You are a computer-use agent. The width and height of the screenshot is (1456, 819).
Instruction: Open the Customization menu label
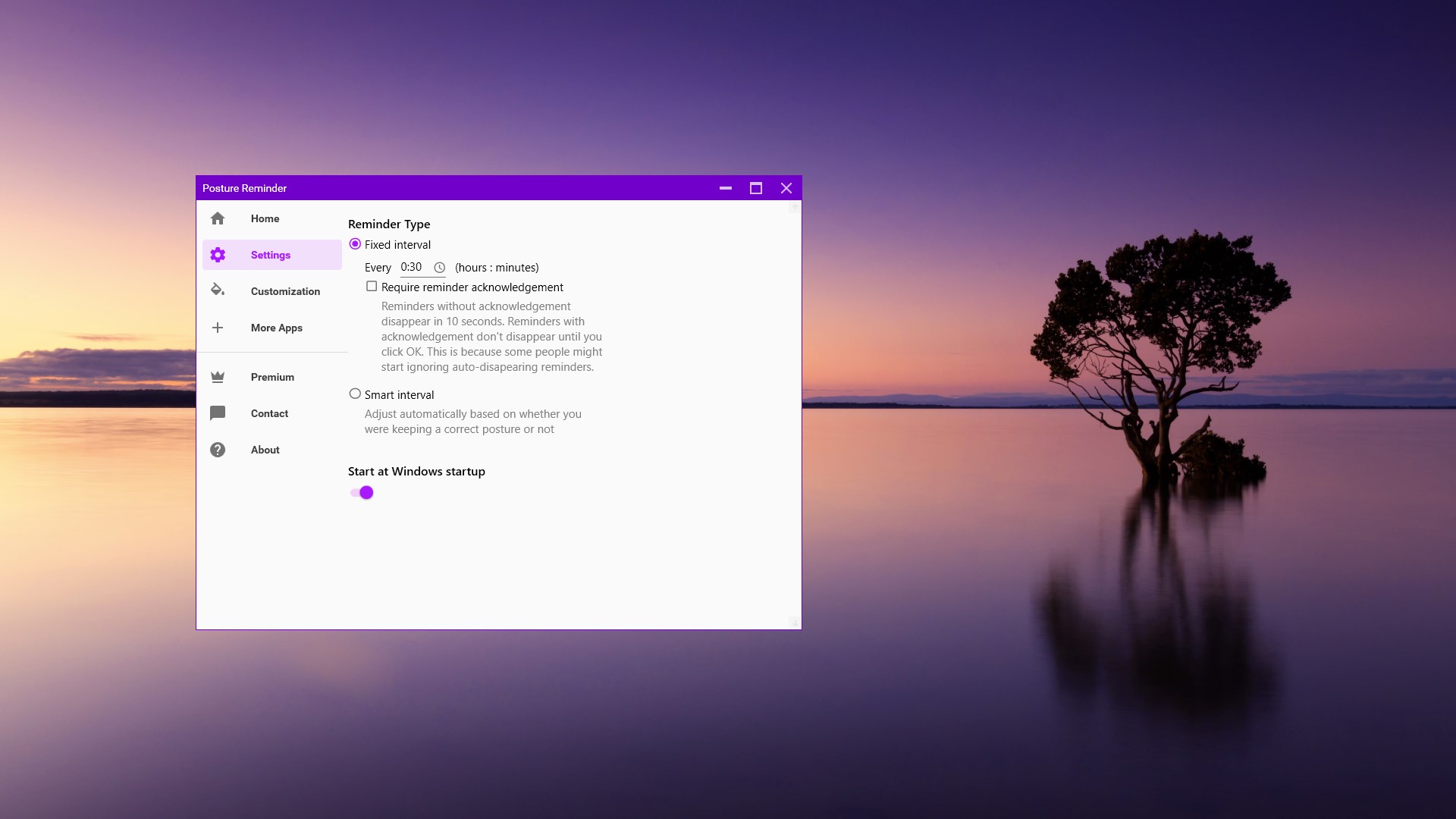(x=285, y=291)
